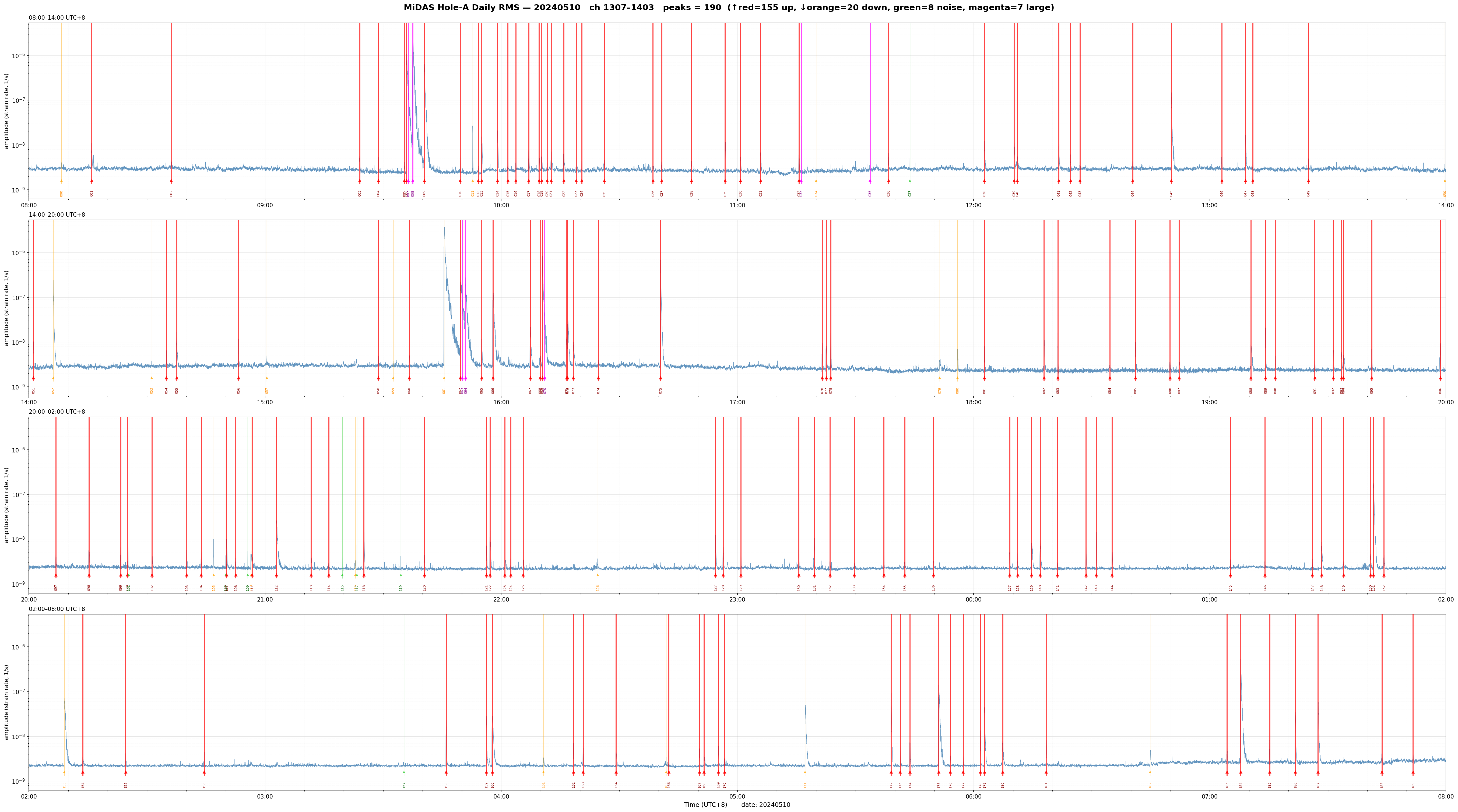Click the 10⁻⁸ y-tick in the 20:00–02:00 panel
1458x812 pixels.
coord(19,539)
